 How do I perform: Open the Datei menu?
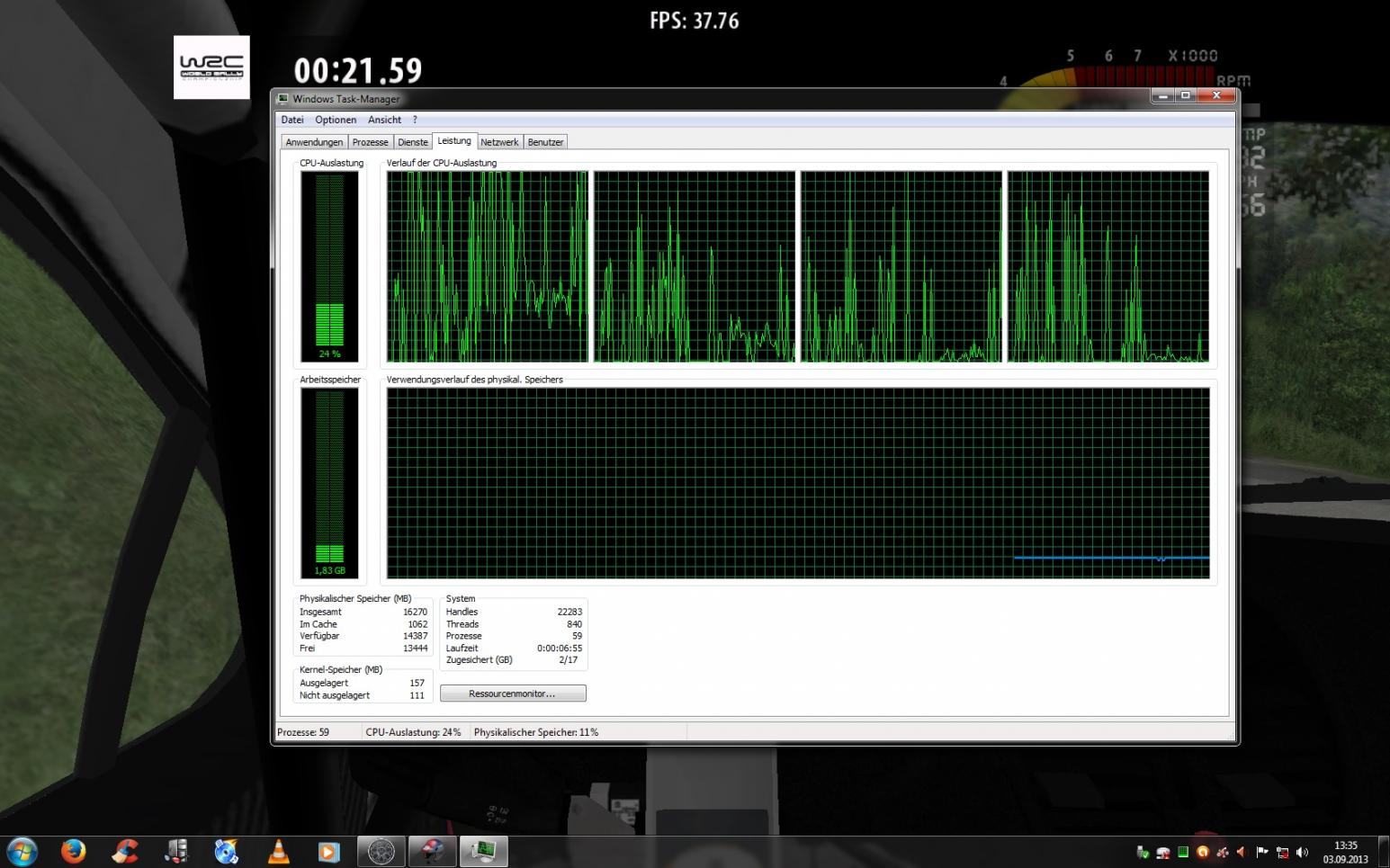tap(291, 120)
